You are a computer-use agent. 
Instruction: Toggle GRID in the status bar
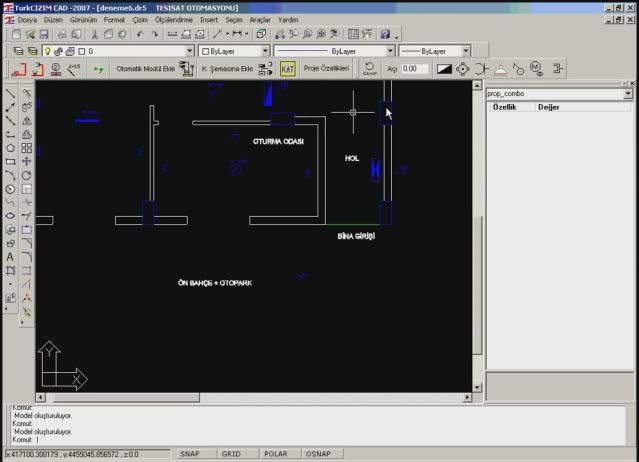click(231, 454)
